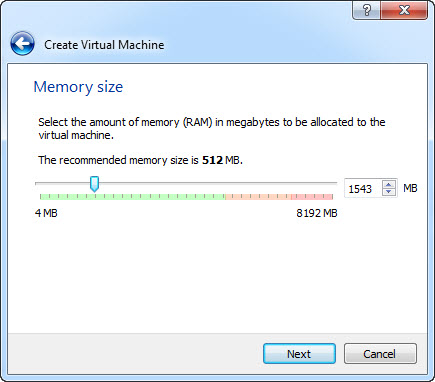Click the orange zone of the memory scale
This screenshot has height=382, width=435.
tap(258, 197)
